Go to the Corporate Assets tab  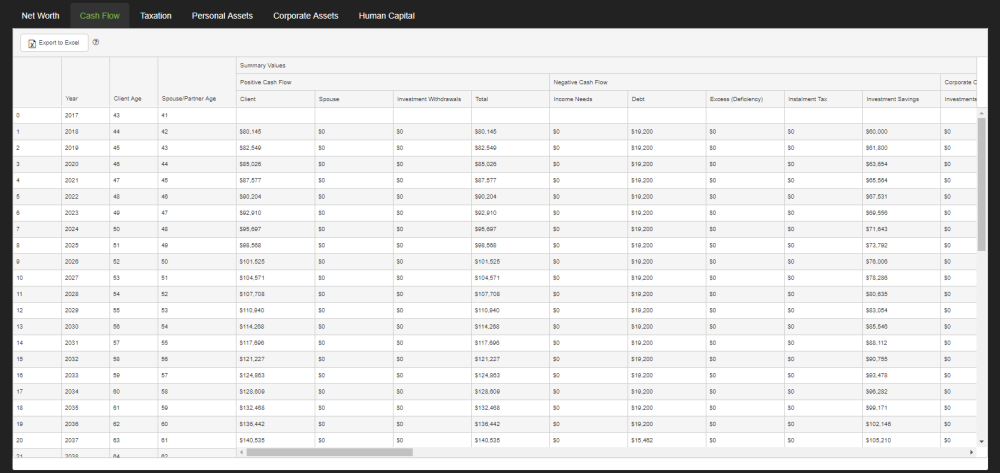click(x=306, y=16)
